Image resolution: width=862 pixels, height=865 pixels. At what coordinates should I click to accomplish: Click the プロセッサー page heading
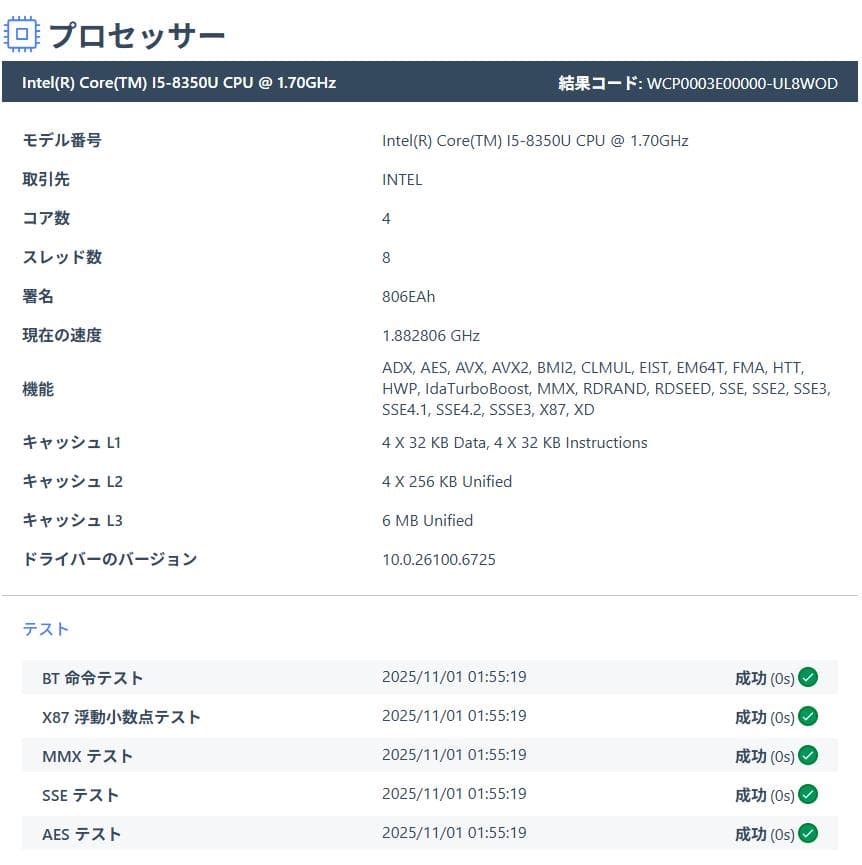140,34
